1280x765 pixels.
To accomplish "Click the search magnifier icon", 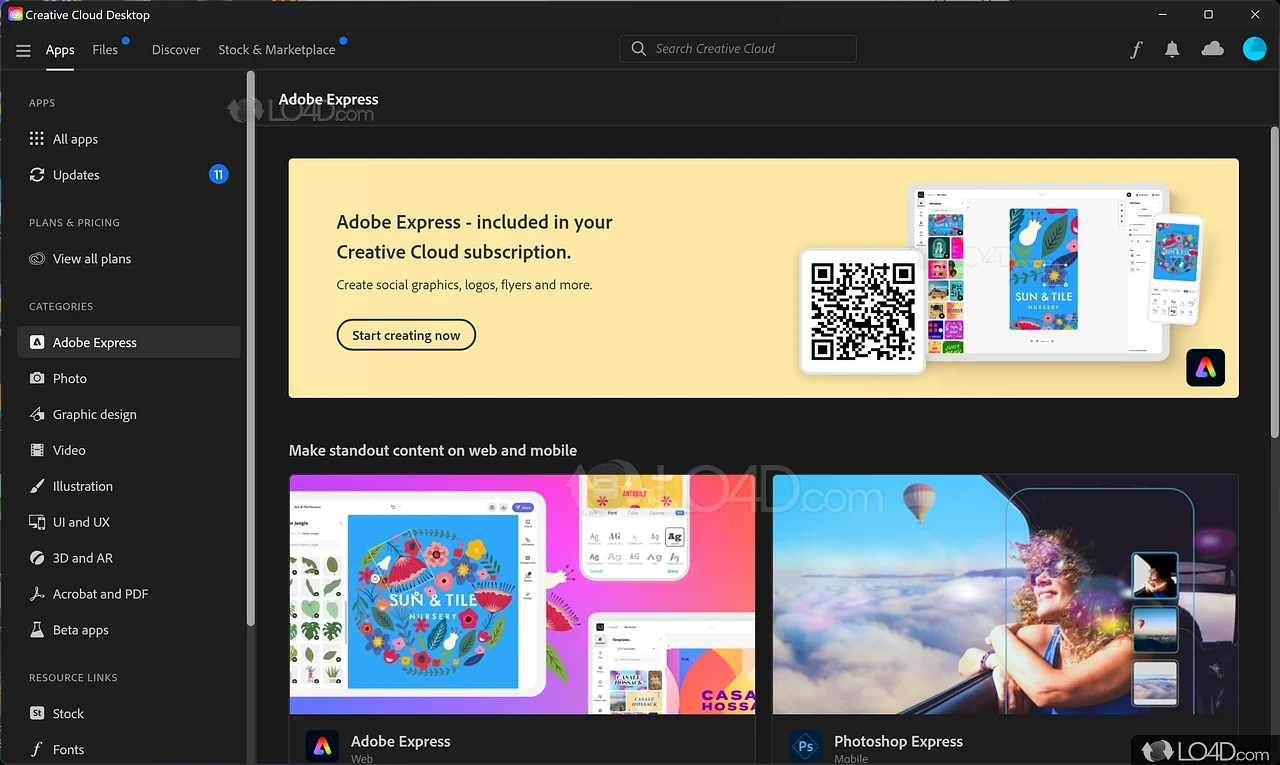I will coord(638,49).
